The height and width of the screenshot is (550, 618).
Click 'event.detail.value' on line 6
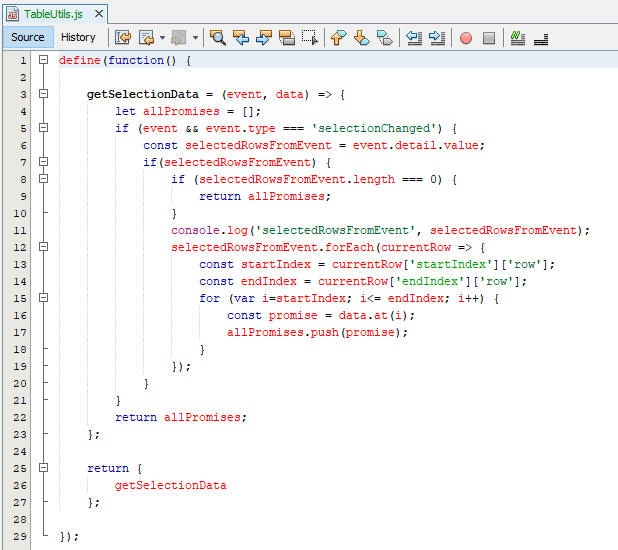point(415,145)
